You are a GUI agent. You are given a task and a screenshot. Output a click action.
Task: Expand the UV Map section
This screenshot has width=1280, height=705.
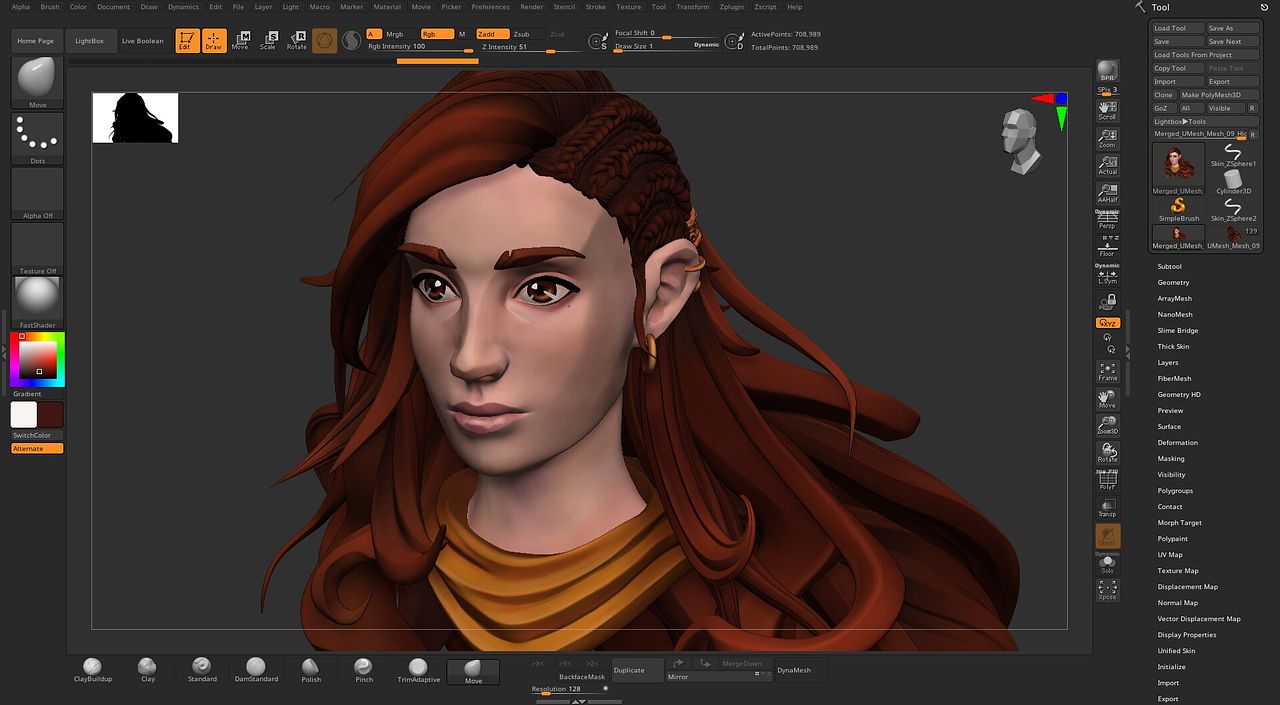(1170, 554)
